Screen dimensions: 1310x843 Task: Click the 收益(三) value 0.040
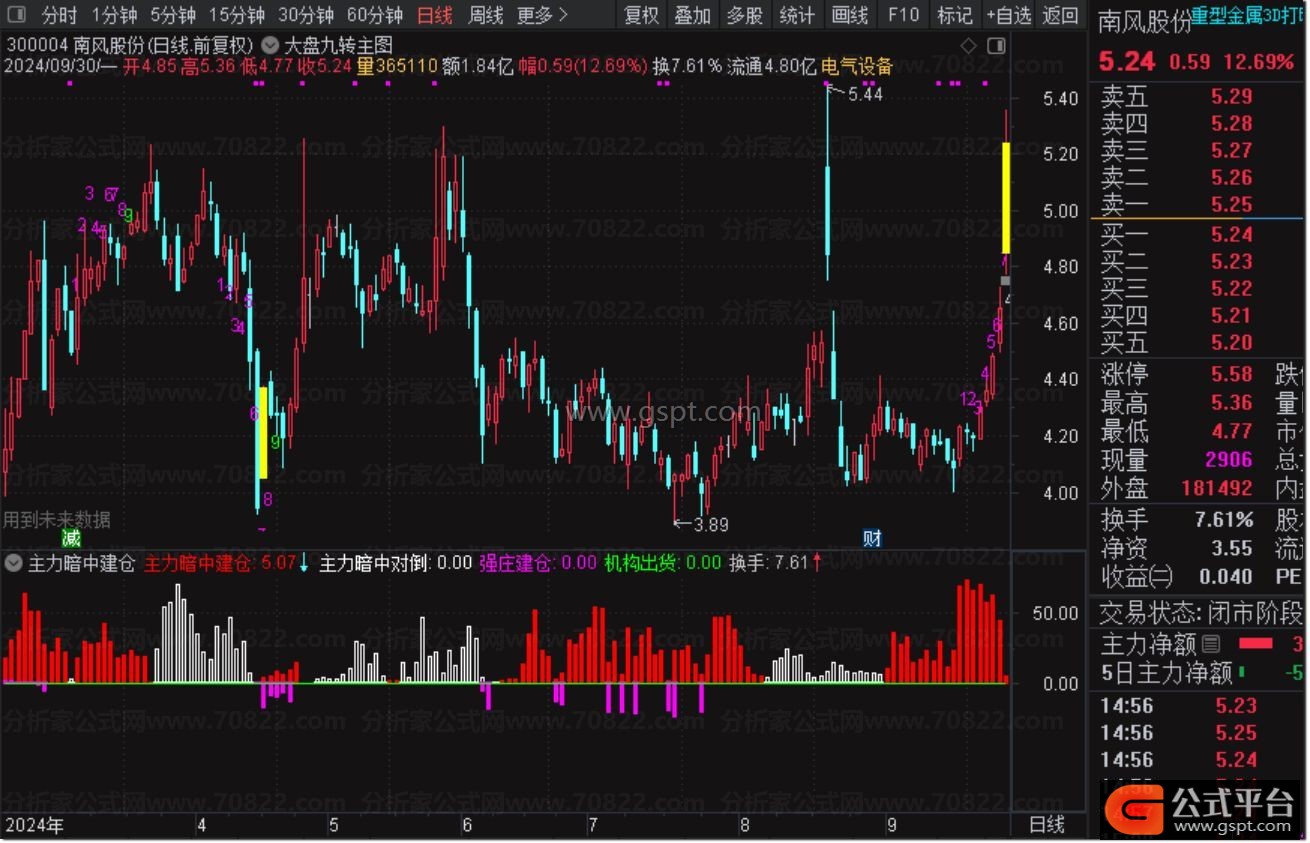[x=1225, y=577]
